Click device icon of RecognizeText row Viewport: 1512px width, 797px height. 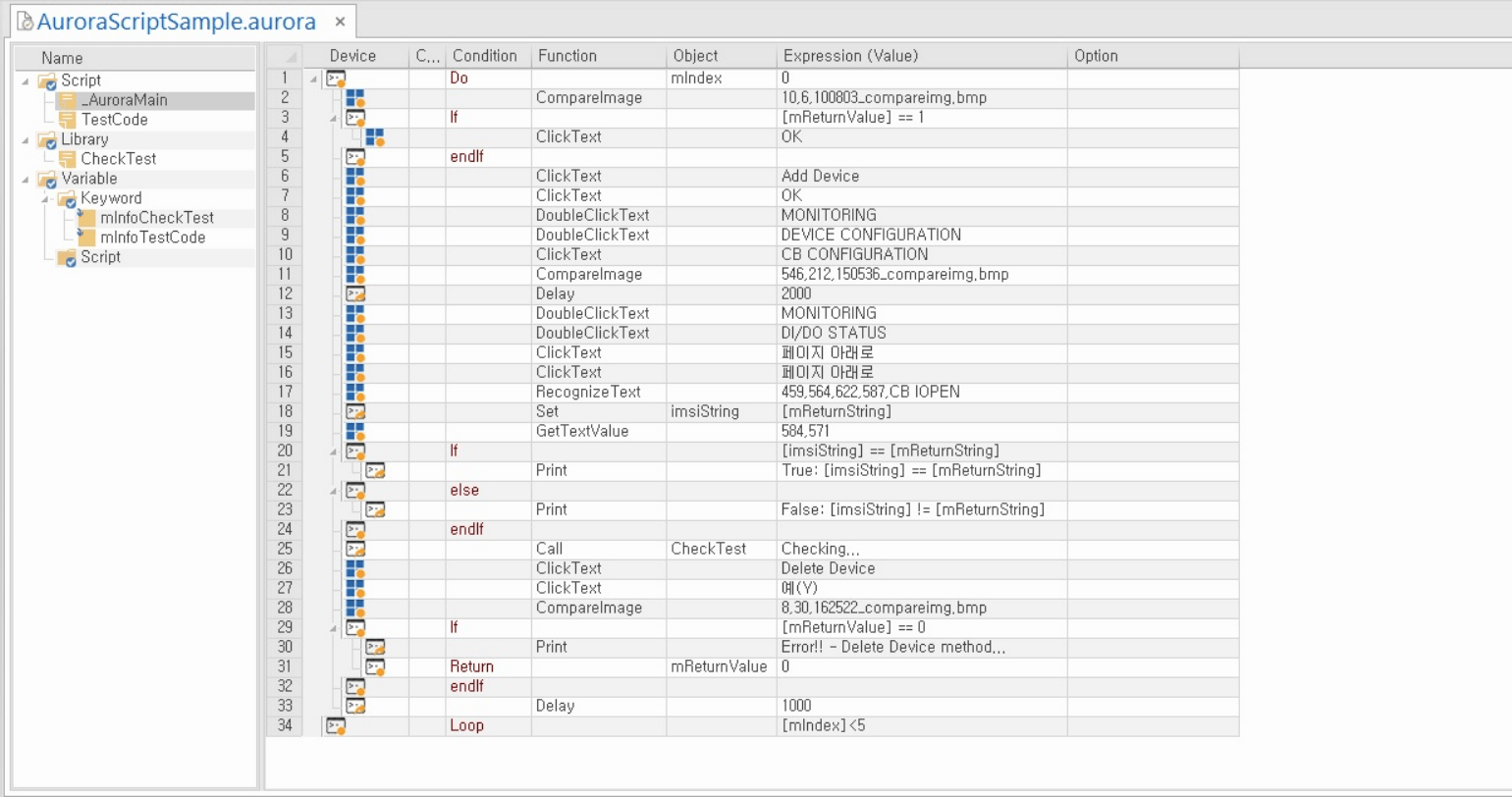click(355, 393)
